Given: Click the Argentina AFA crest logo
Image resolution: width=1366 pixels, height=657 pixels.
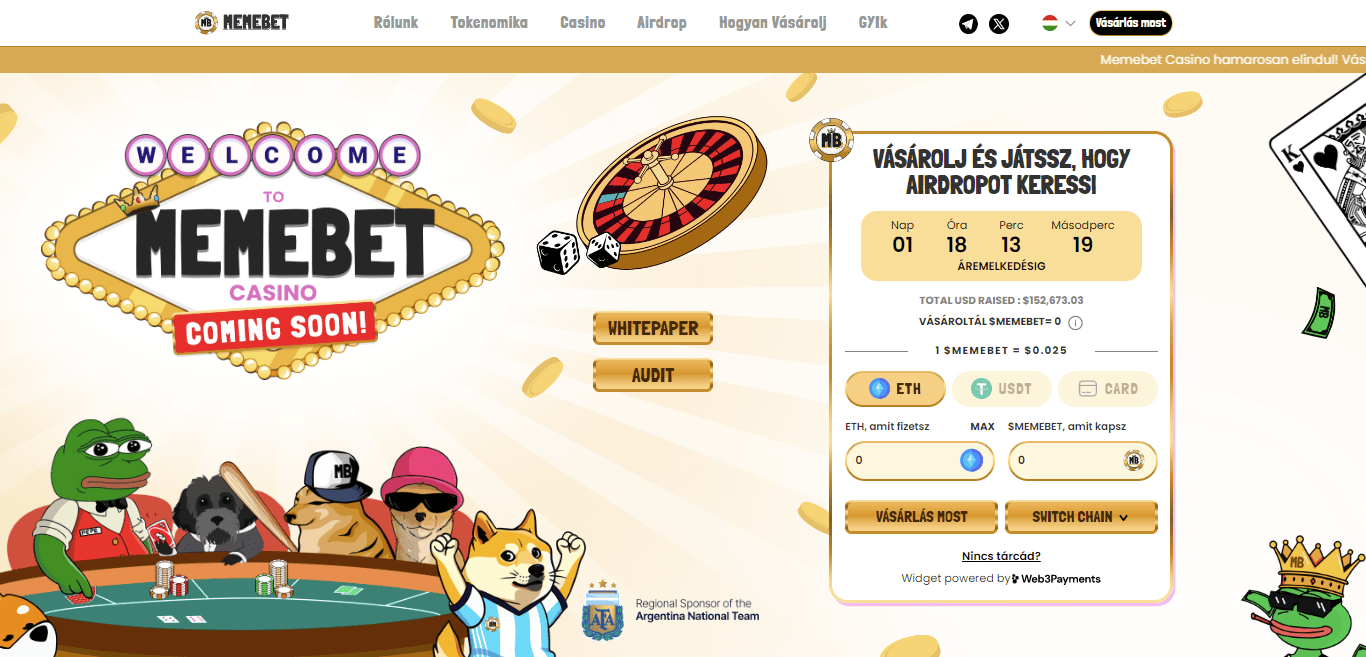Looking at the screenshot, I should (x=602, y=610).
